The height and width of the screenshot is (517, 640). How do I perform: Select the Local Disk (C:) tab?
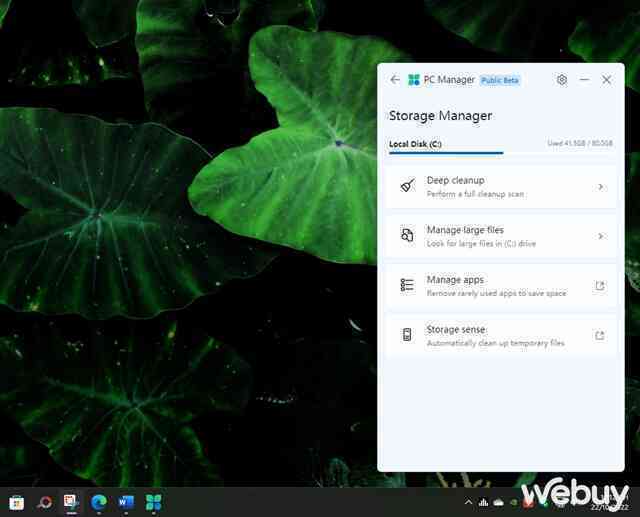415,144
